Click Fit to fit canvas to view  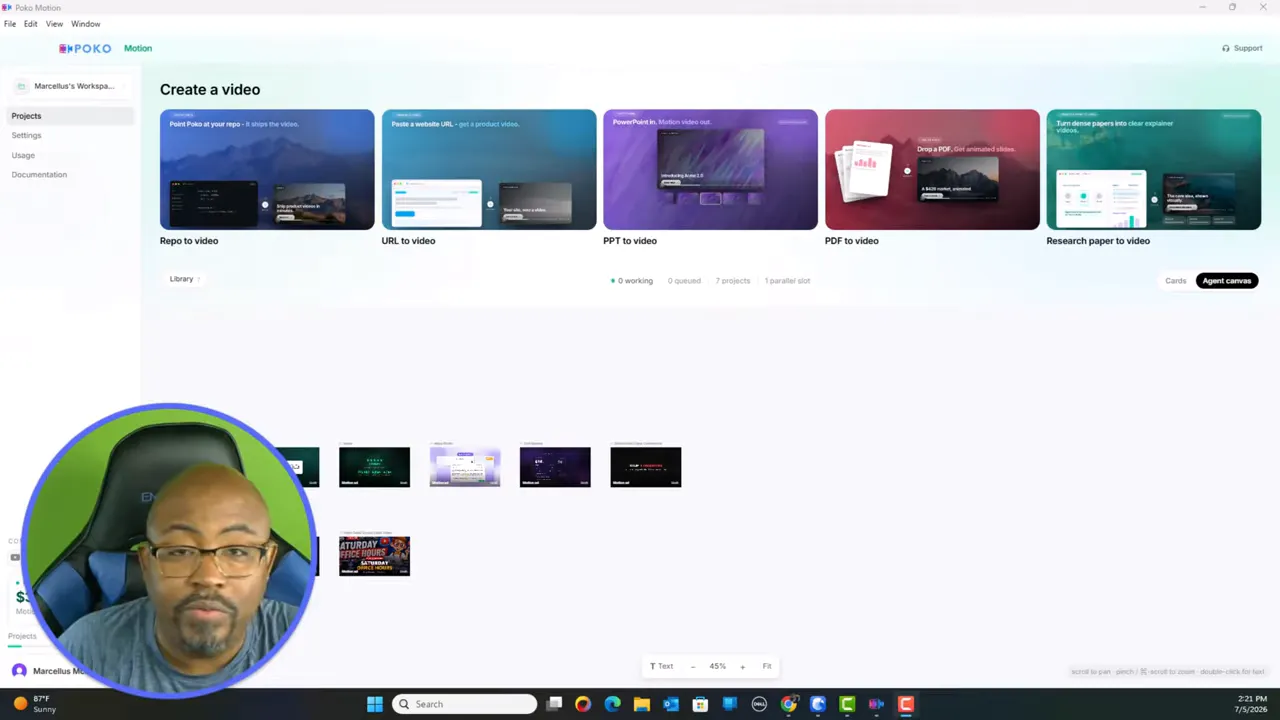(x=767, y=666)
